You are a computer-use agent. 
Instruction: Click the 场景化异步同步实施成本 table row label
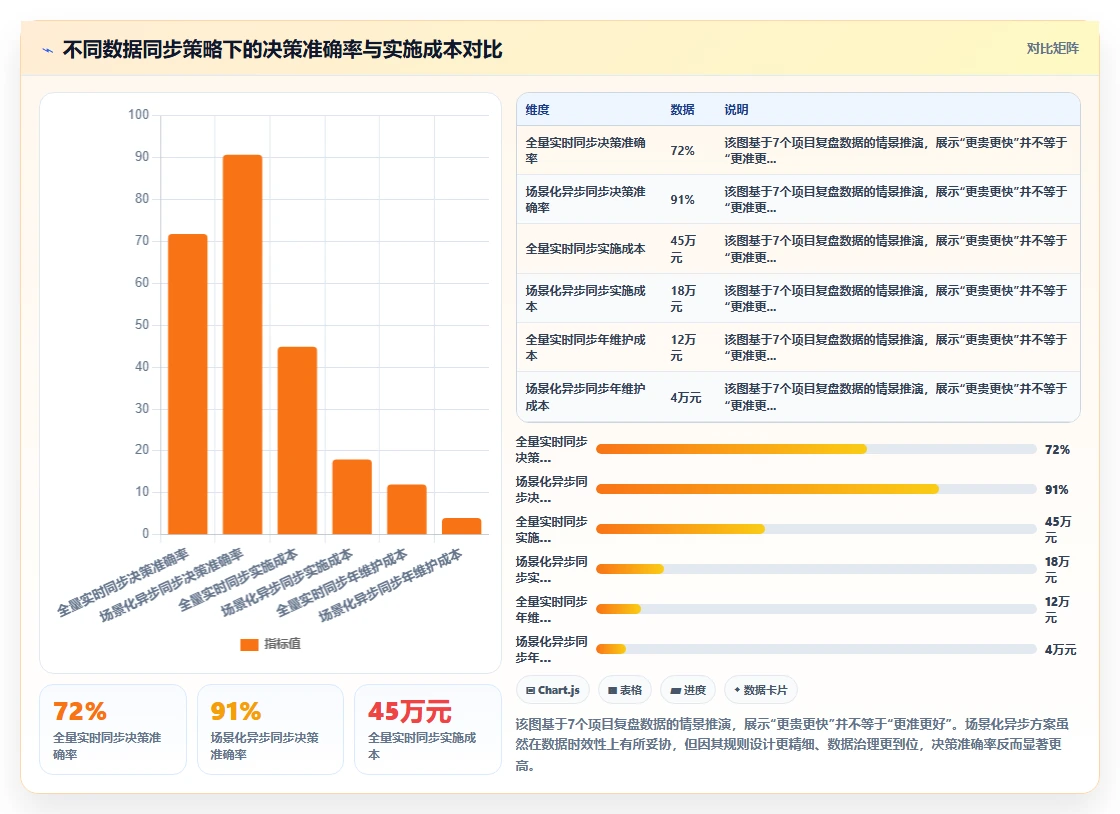[585, 298]
